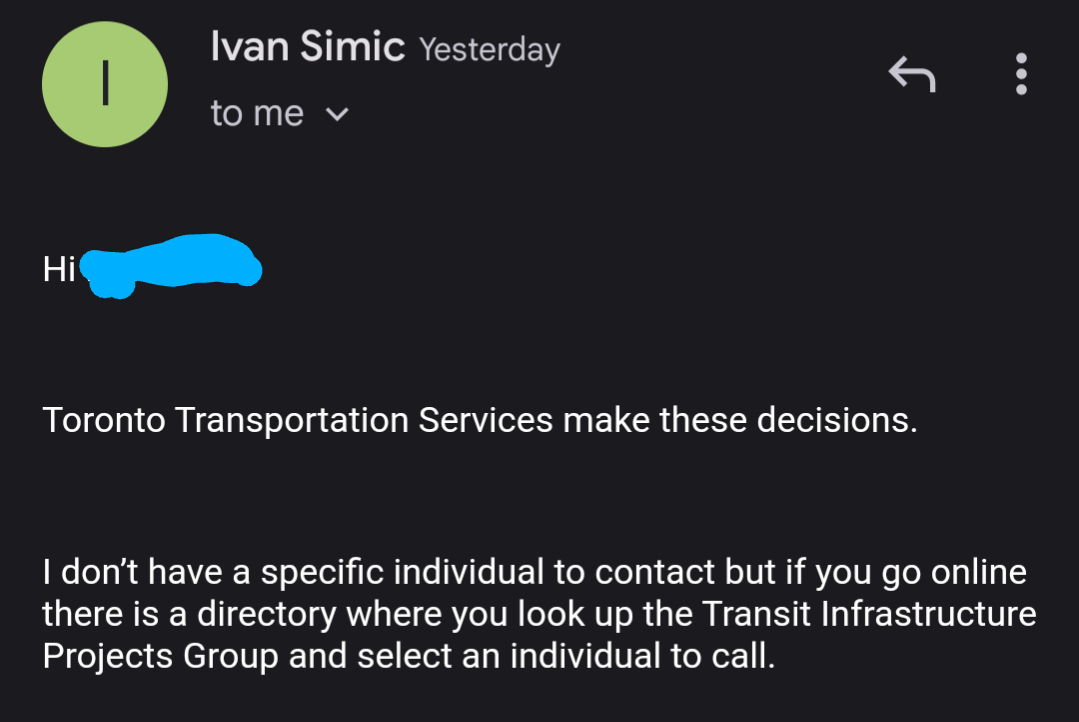Viewport: 1079px width, 722px height.
Task: Open the three-dot more options menu
Action: coord(1021,74)
